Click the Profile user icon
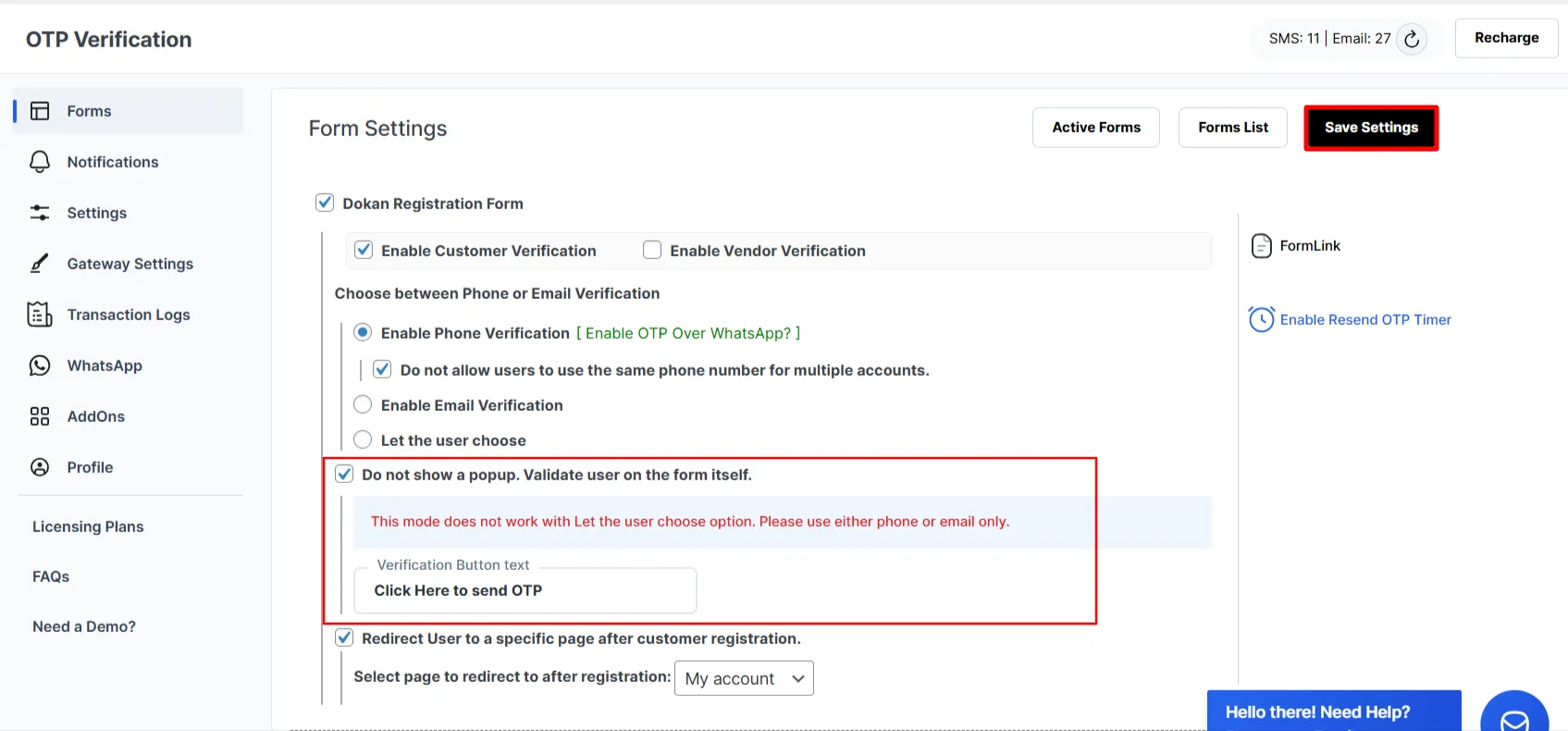The height and width of the screenshot is (731, 1568). (40, 467)
